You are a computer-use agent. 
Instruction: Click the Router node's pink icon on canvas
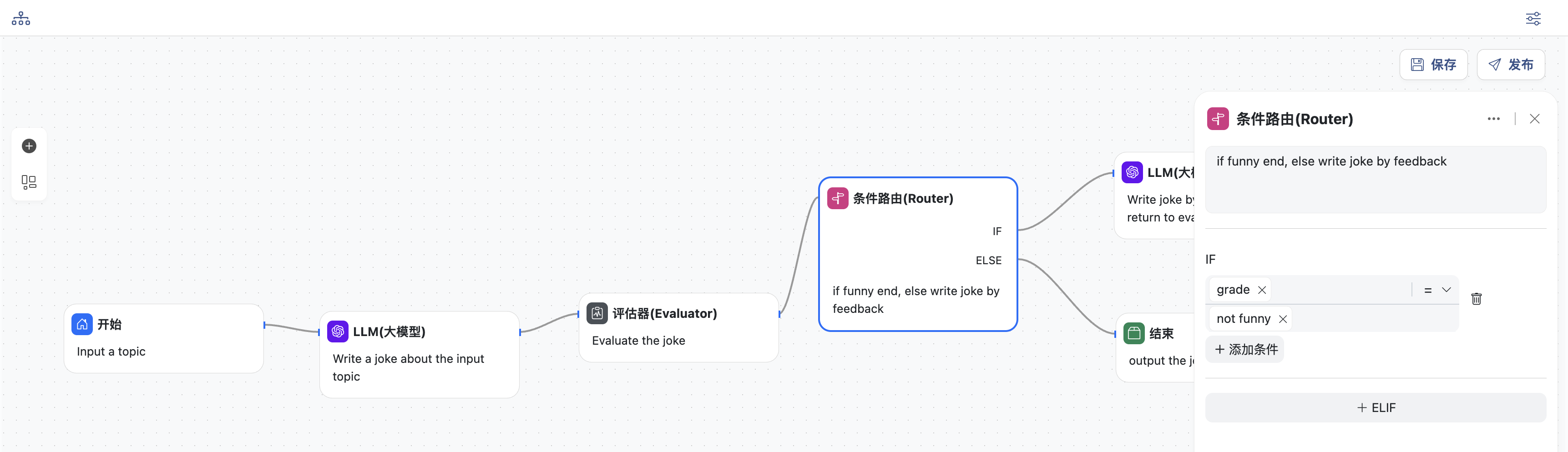(x=838, y=198)
